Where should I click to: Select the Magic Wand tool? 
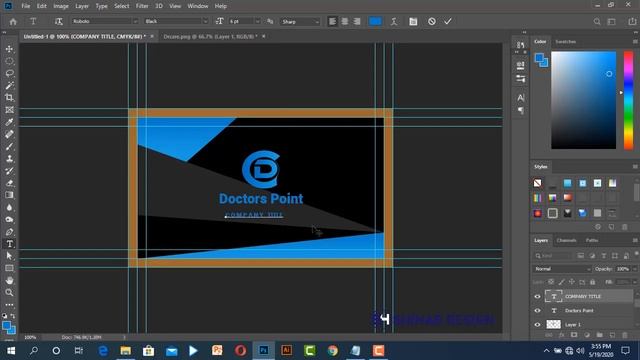pyautogui.click(x=9, y=86)
